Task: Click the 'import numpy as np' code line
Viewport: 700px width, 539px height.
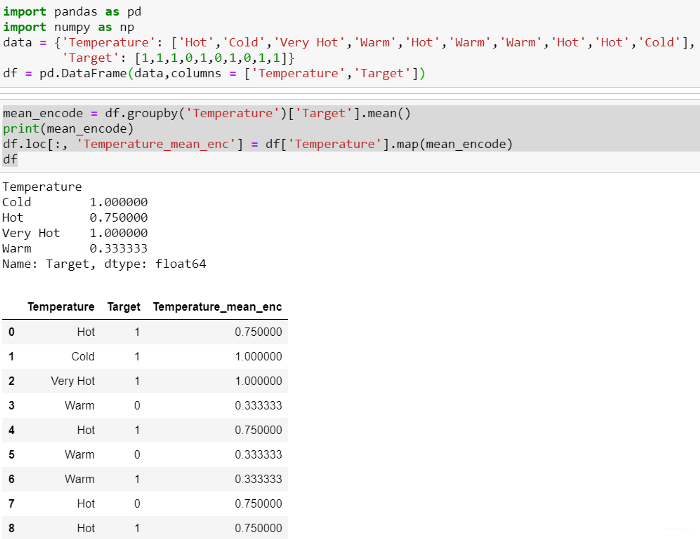Action: click(68, 27)
